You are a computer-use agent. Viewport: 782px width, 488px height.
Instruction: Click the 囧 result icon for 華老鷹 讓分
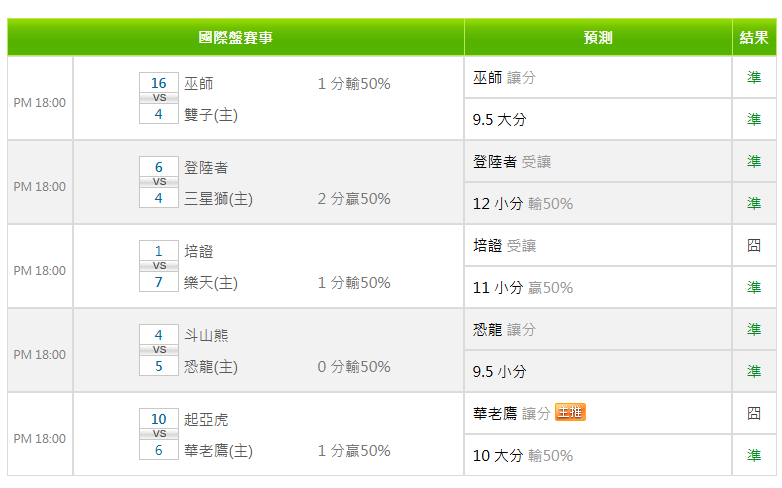coord(754,413)
